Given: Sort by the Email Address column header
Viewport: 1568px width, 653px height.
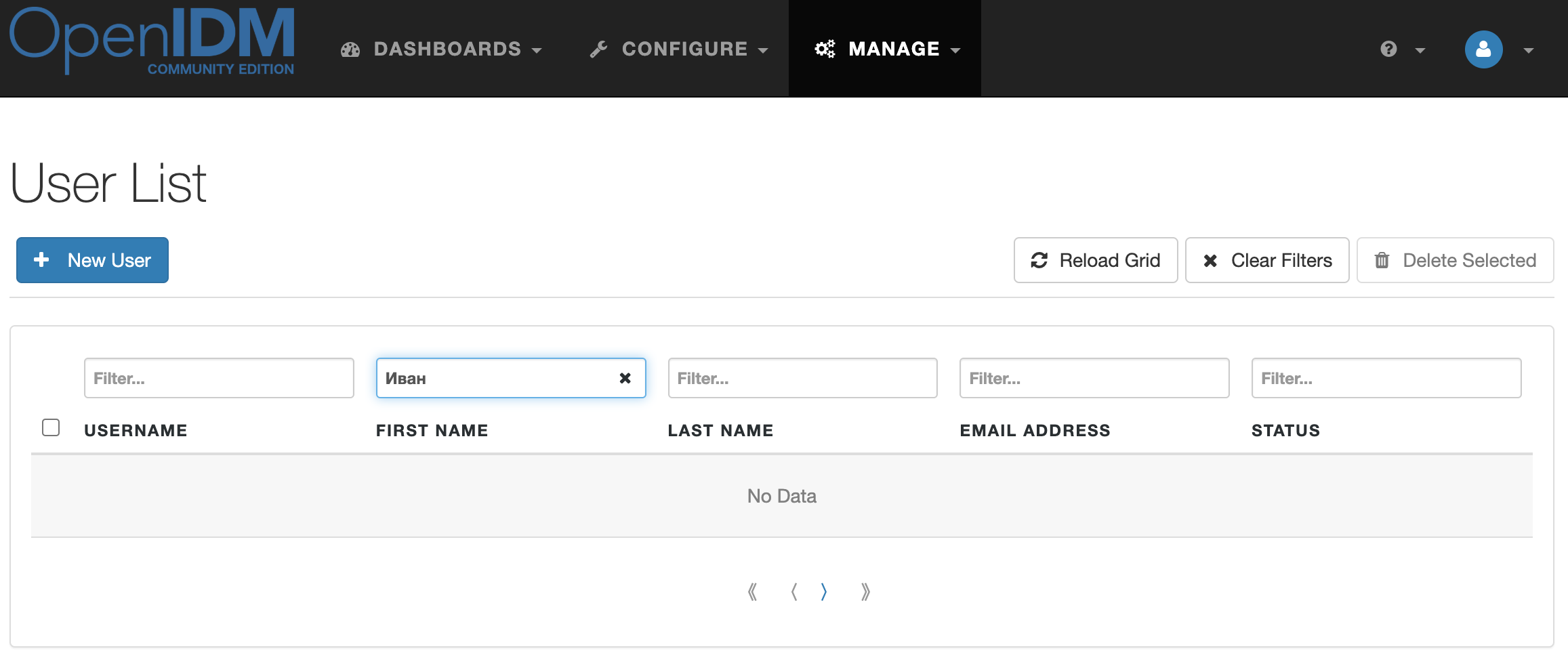Looking at the screenshot, I should tap(1035, 430).
